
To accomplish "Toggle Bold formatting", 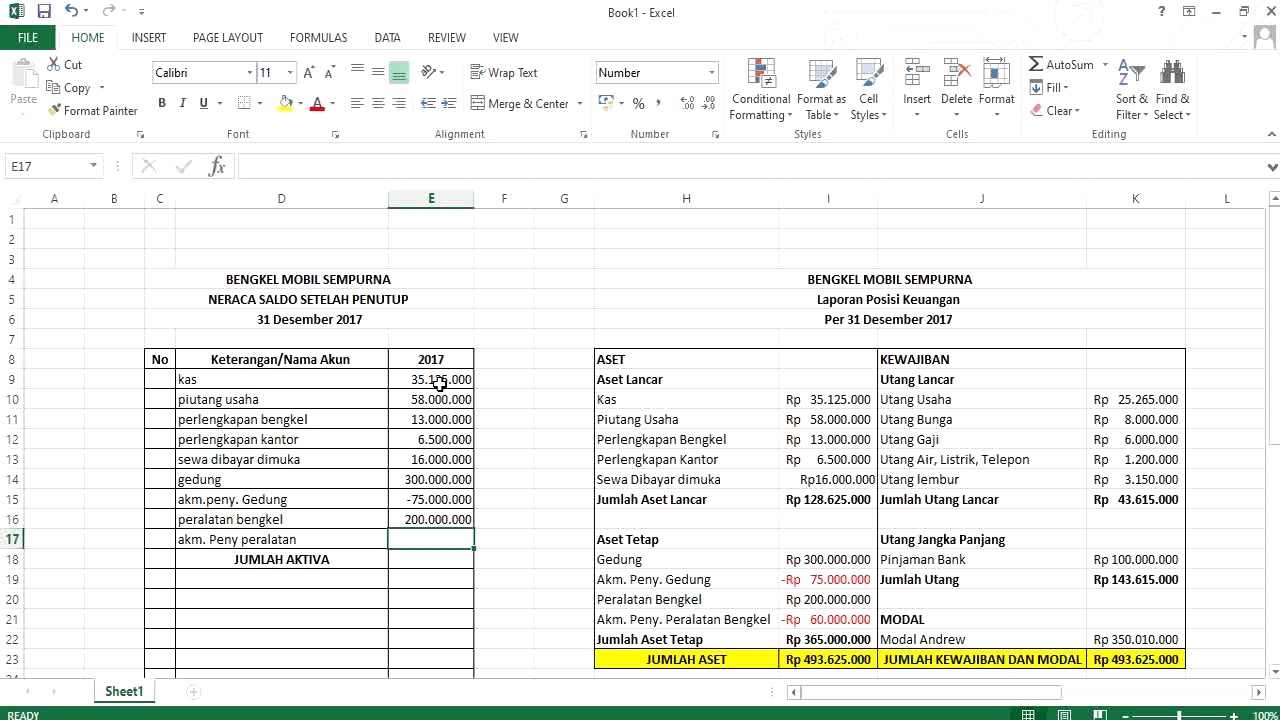I will 162,103.
